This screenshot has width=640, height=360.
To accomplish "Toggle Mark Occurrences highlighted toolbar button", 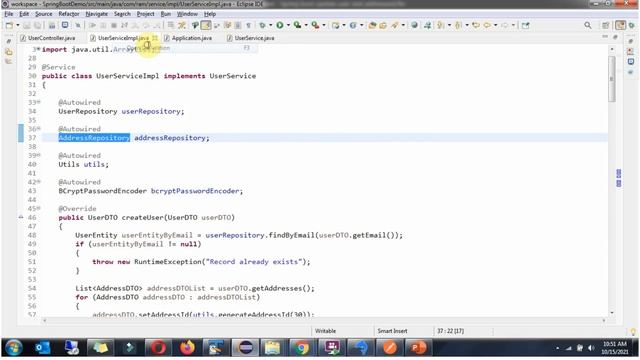I will [206, 25].
